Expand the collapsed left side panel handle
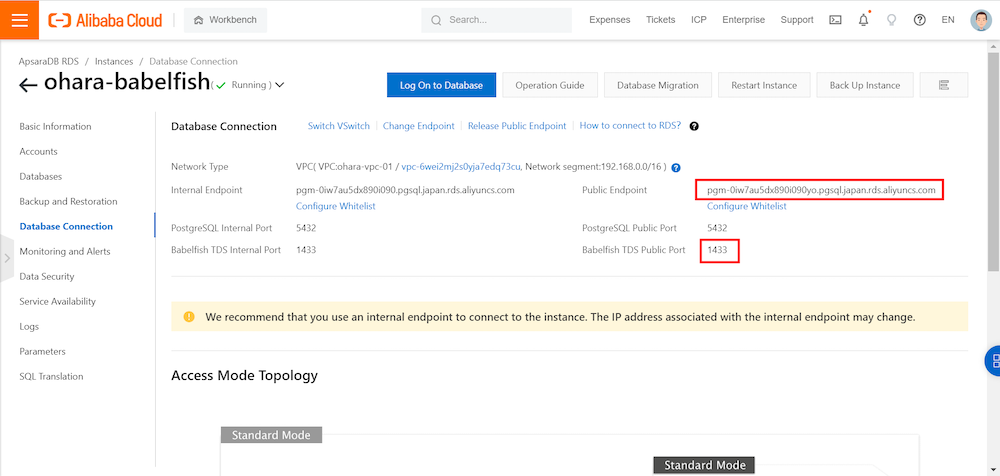The image size is (1000, 476). pyautogui.click(x=6, y=258)
